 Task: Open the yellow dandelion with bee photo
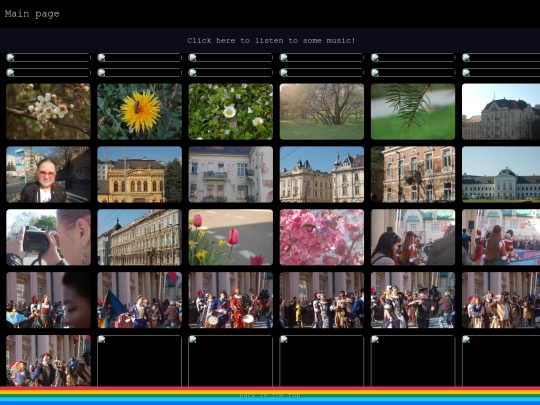point(139,112)
